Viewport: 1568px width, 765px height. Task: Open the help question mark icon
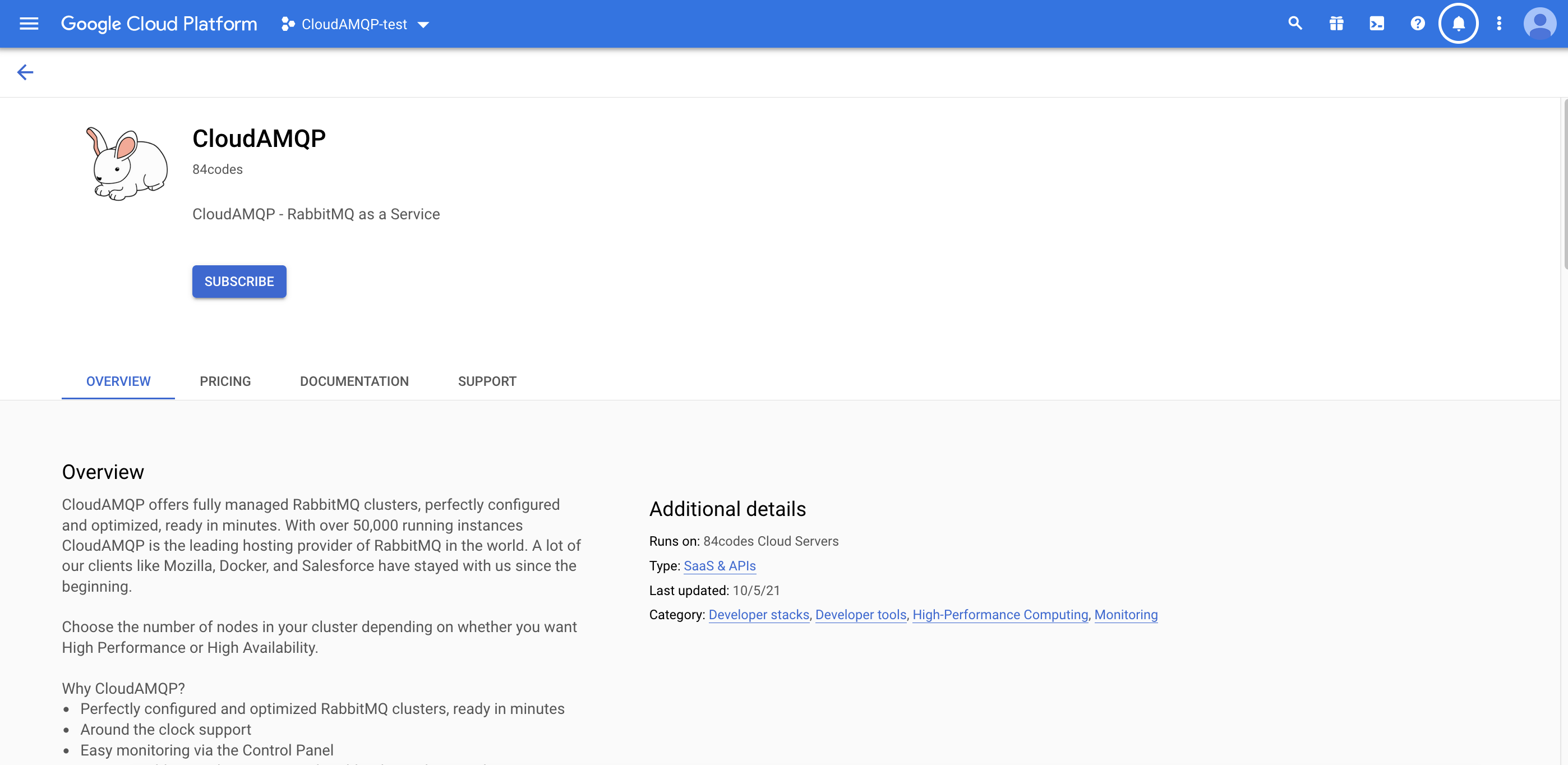[x=1418, y=24]
